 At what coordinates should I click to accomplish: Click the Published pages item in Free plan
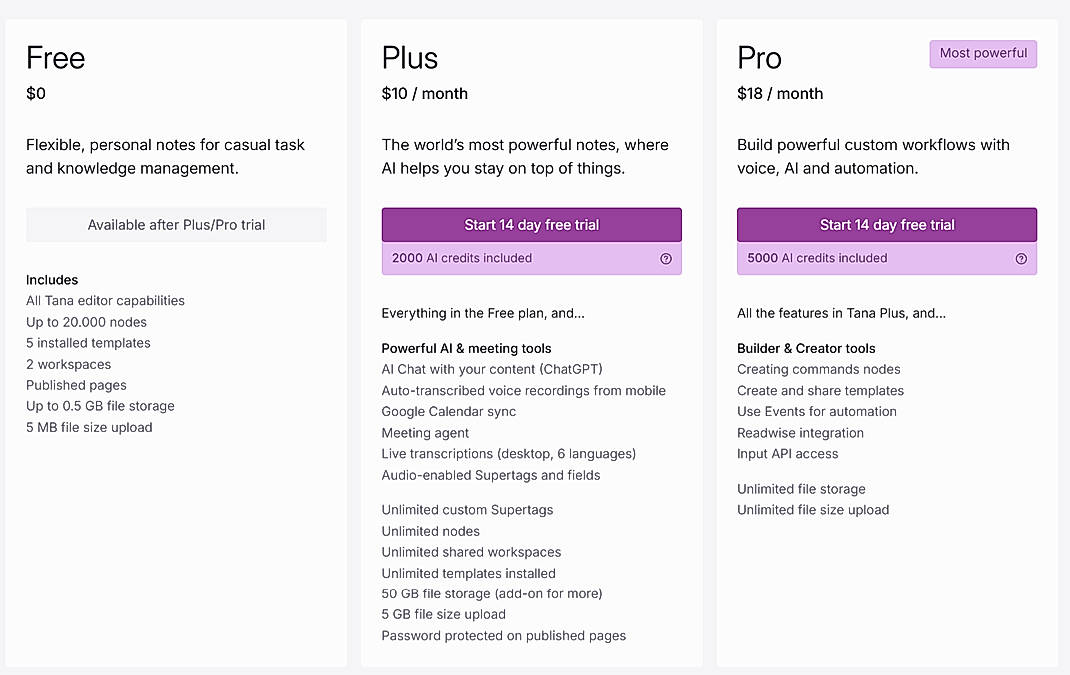pyautogui.click(x=76, y=385)
